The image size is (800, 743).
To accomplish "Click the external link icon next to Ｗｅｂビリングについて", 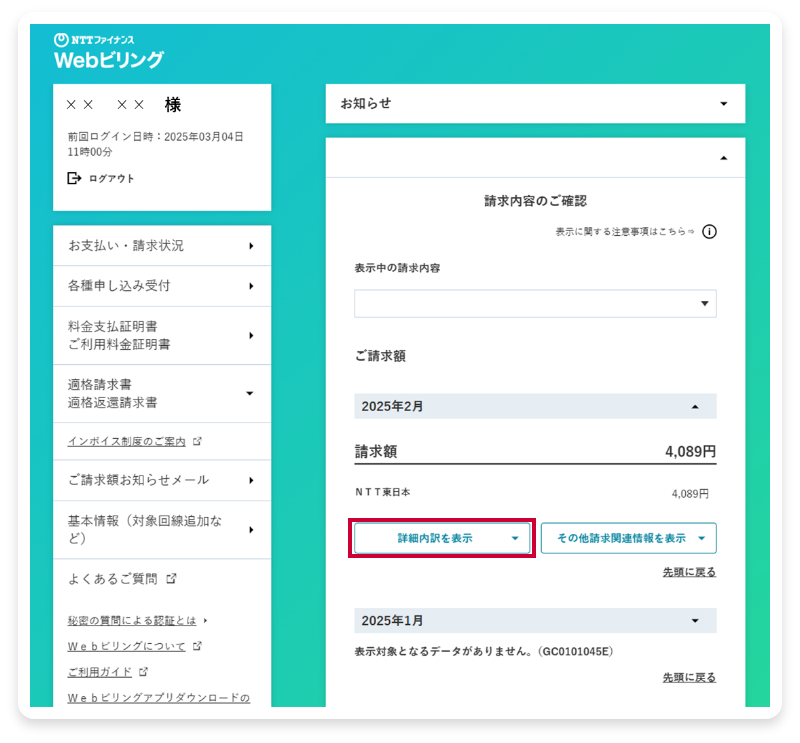I will coord(198,647).
